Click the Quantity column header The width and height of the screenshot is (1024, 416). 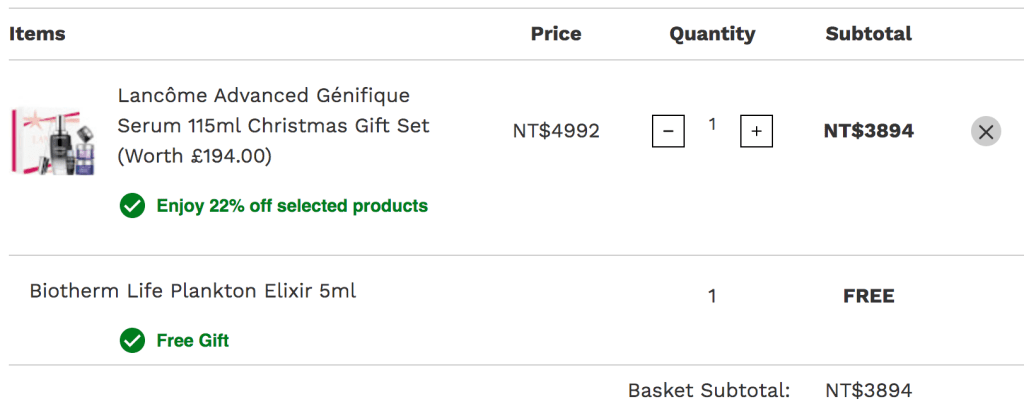pos(712,34)
